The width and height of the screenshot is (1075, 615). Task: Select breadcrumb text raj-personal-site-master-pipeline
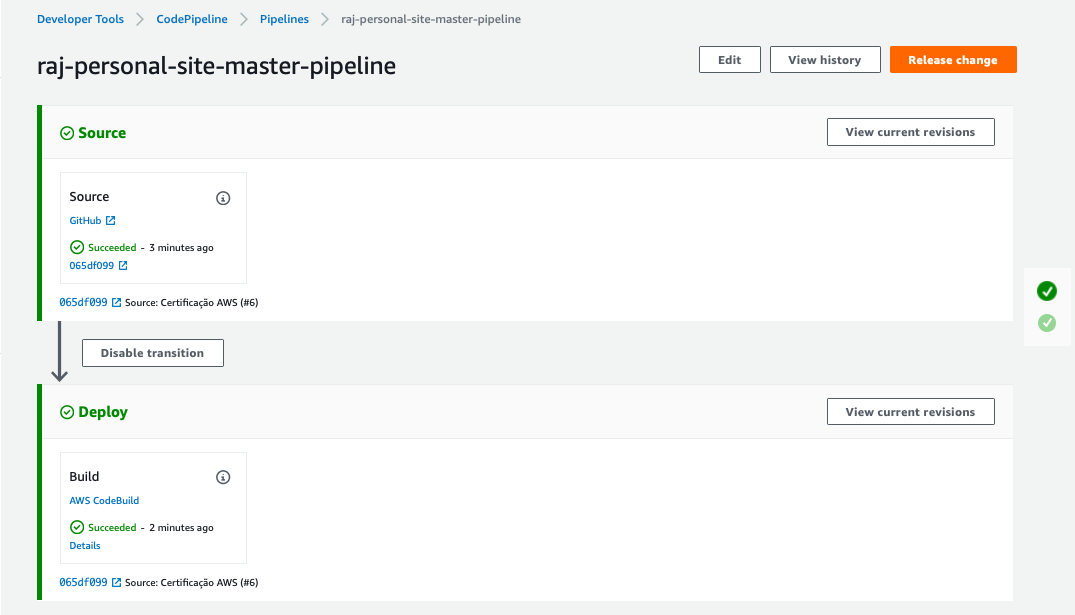[431, 19]
